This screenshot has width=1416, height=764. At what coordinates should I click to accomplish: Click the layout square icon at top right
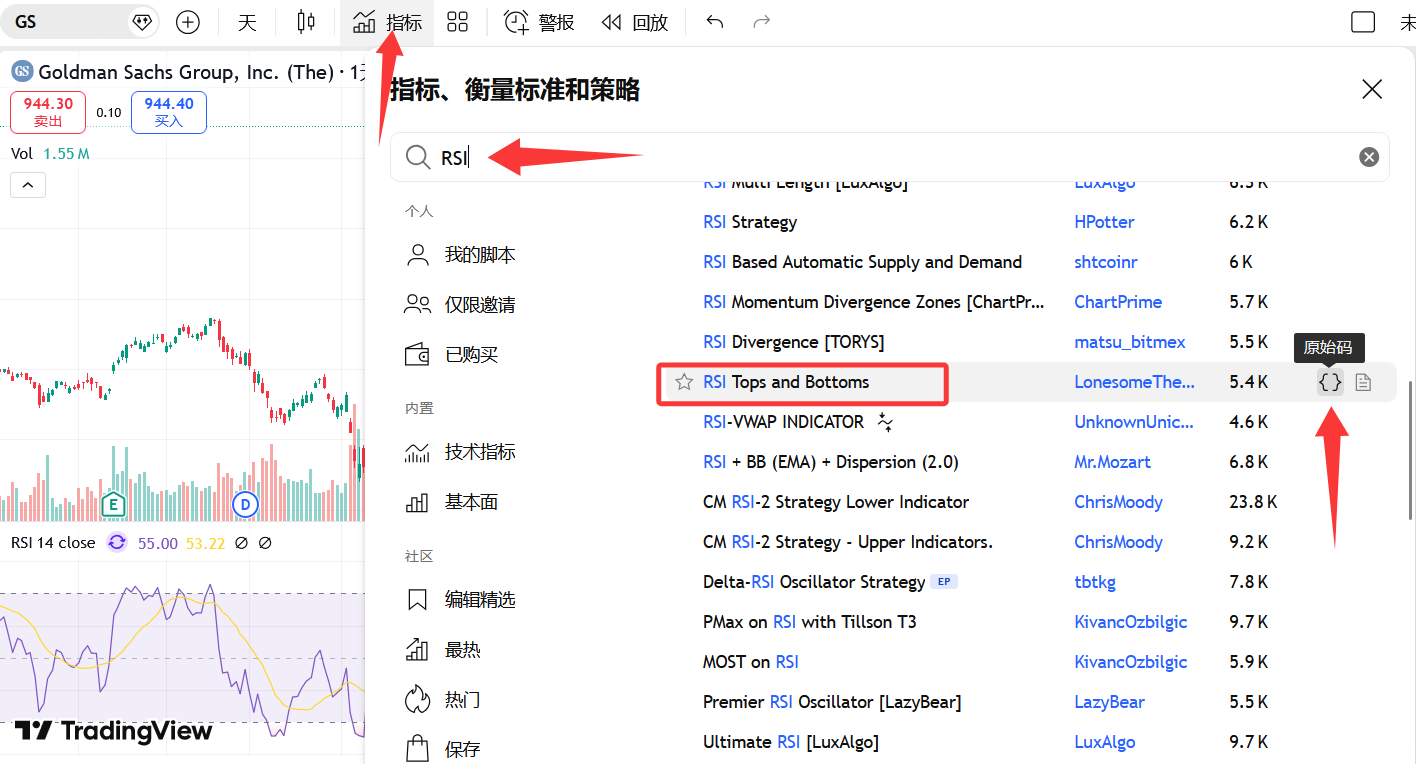tap(1363, 22)
